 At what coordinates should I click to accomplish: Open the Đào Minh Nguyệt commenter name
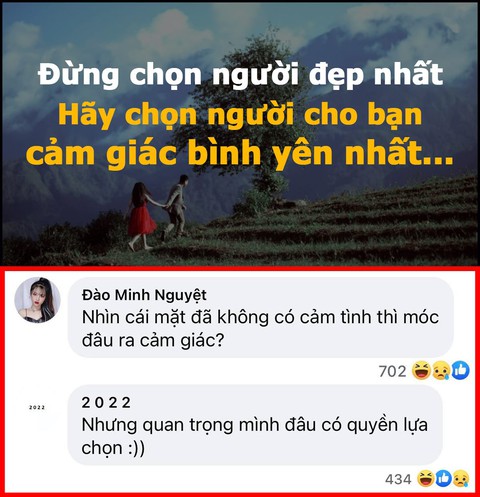(x=144, y=295)
